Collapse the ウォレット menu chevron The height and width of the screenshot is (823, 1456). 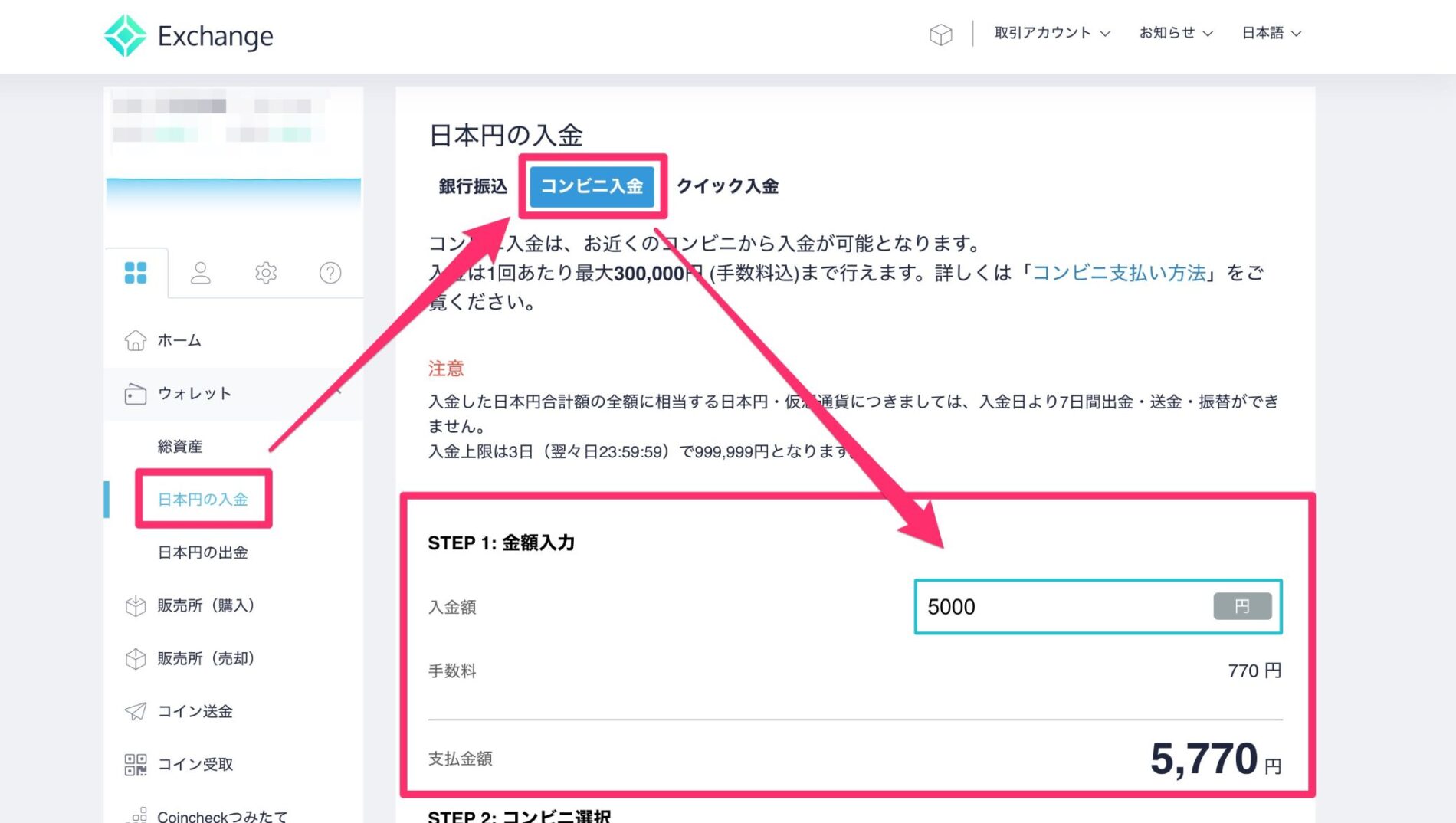pos(338,392)
